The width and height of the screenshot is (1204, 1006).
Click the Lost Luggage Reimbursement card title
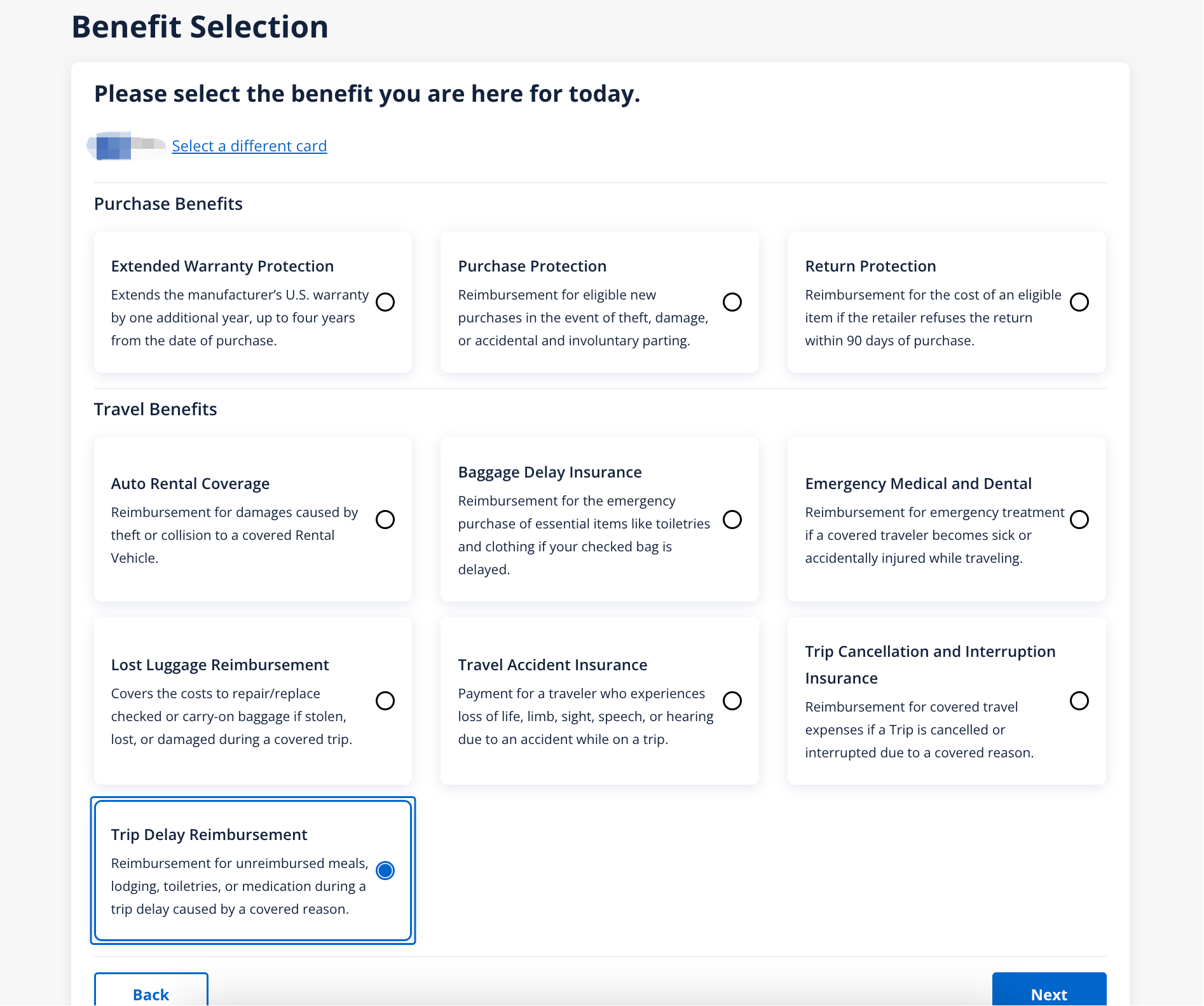tap(219, 665)
